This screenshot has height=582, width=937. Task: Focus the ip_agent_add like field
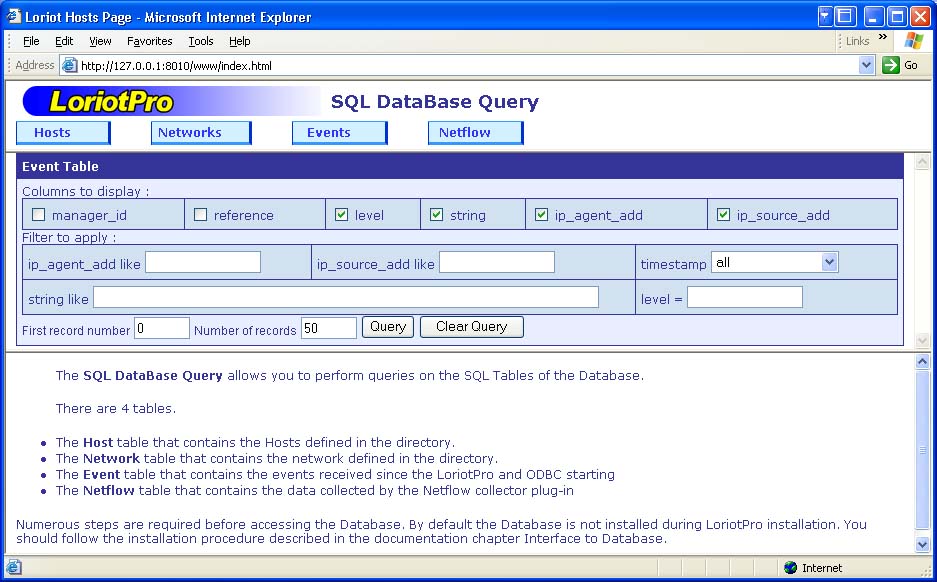(x=203, y=262)
